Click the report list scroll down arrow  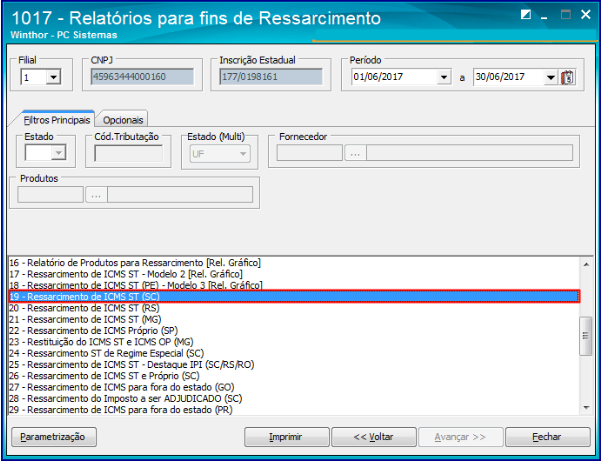click(586, 408)
